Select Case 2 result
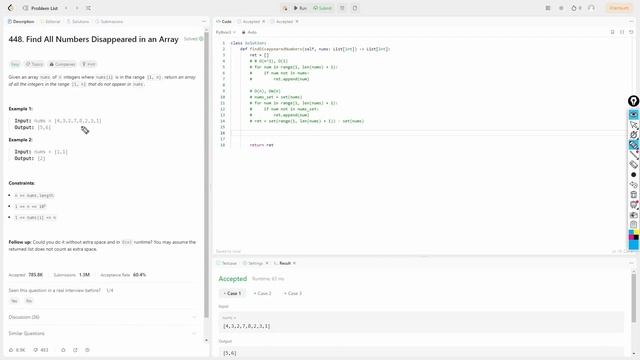This screenshot has width=640, height=360. tap(262, 293)
